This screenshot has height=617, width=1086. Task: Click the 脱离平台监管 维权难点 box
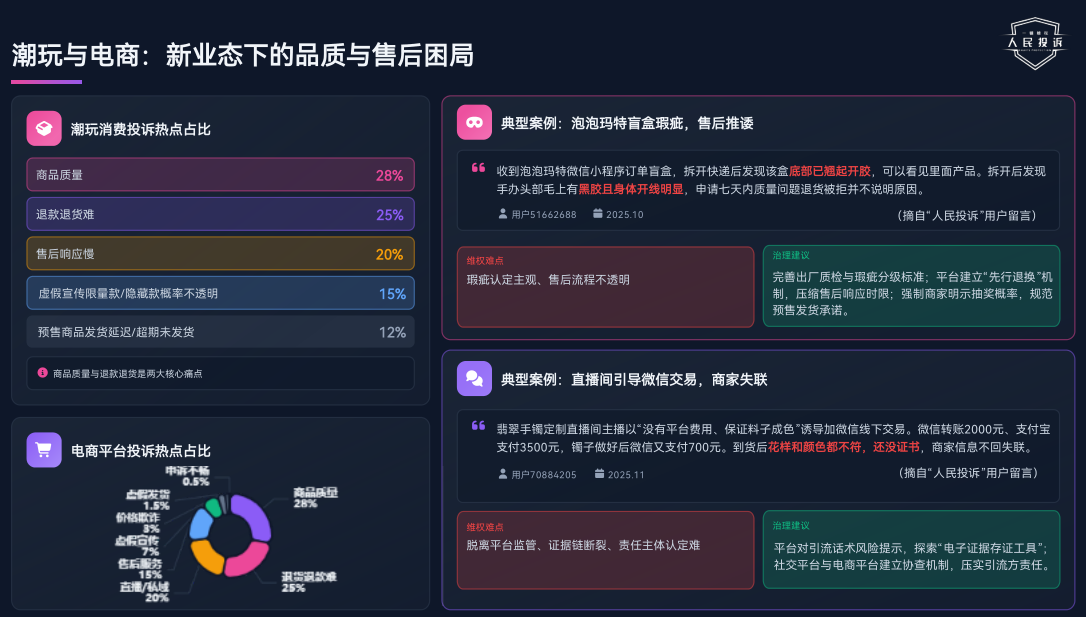[x=605, y=549]
